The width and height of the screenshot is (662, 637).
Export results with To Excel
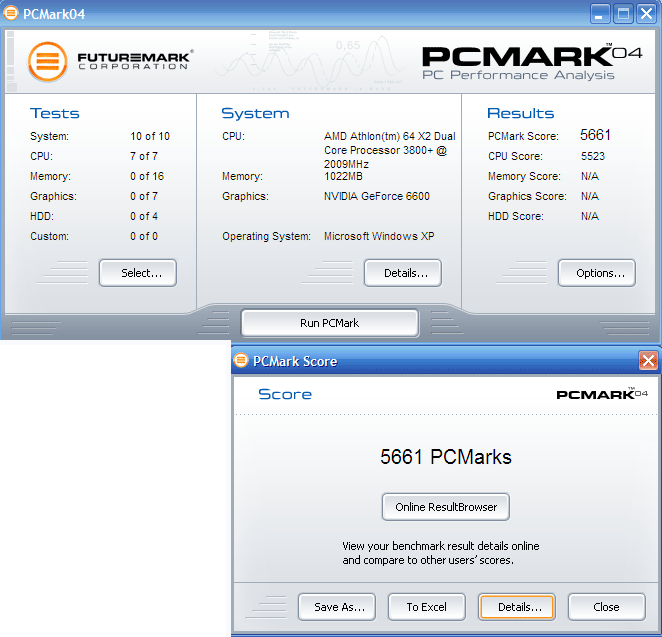click(x=427, y=607)
